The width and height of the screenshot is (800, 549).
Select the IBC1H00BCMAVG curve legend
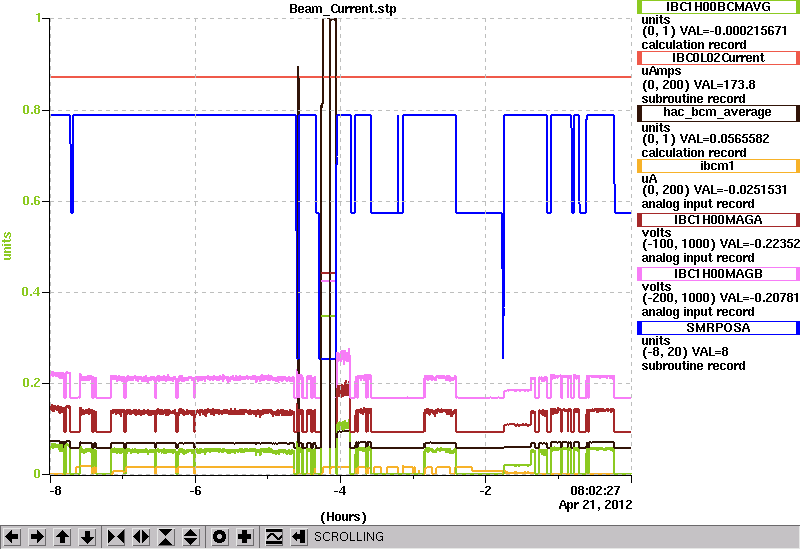[x=718, y=7]
